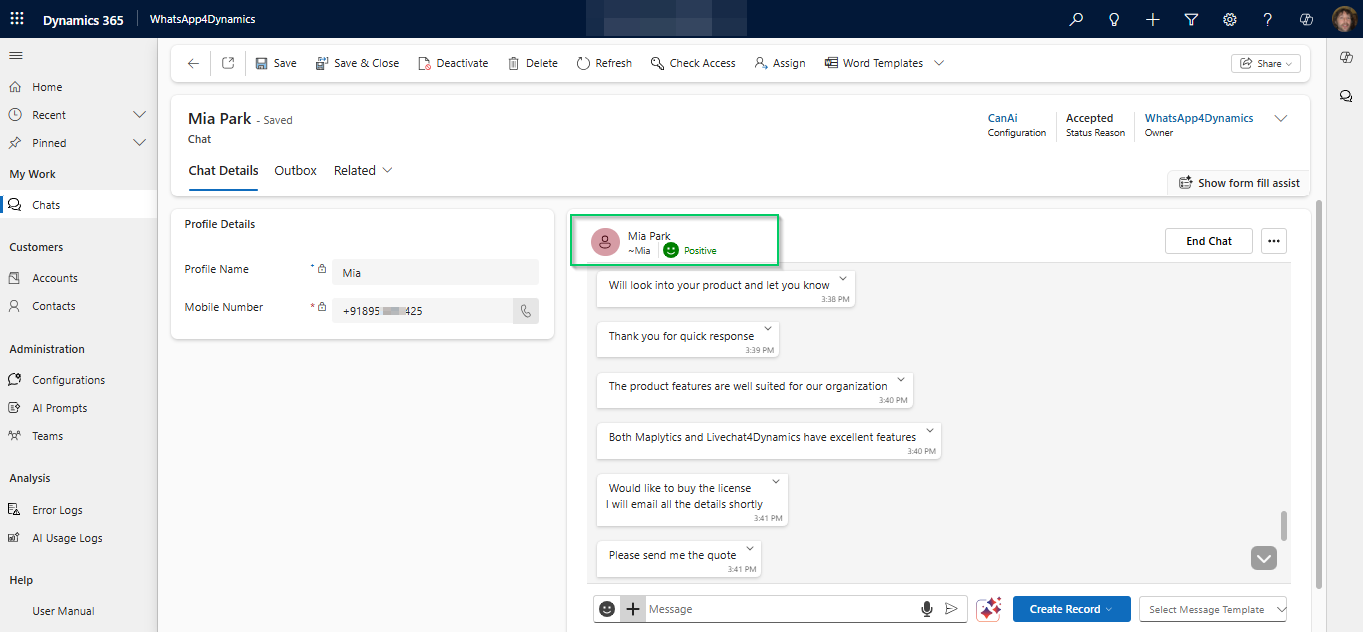Open Chats in the left navigation

[46, 205]
